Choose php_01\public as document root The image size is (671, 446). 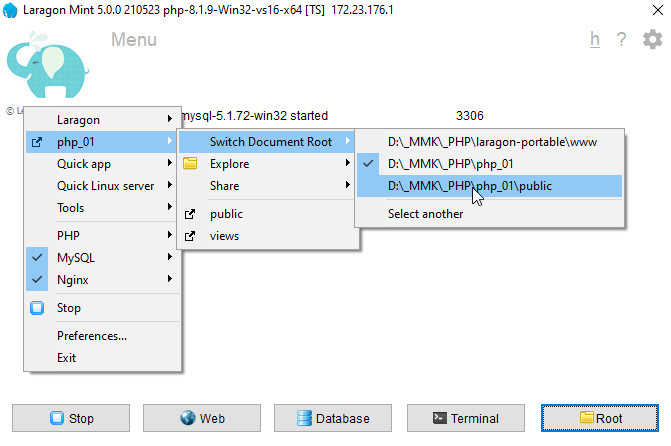[x=469, y=186]
